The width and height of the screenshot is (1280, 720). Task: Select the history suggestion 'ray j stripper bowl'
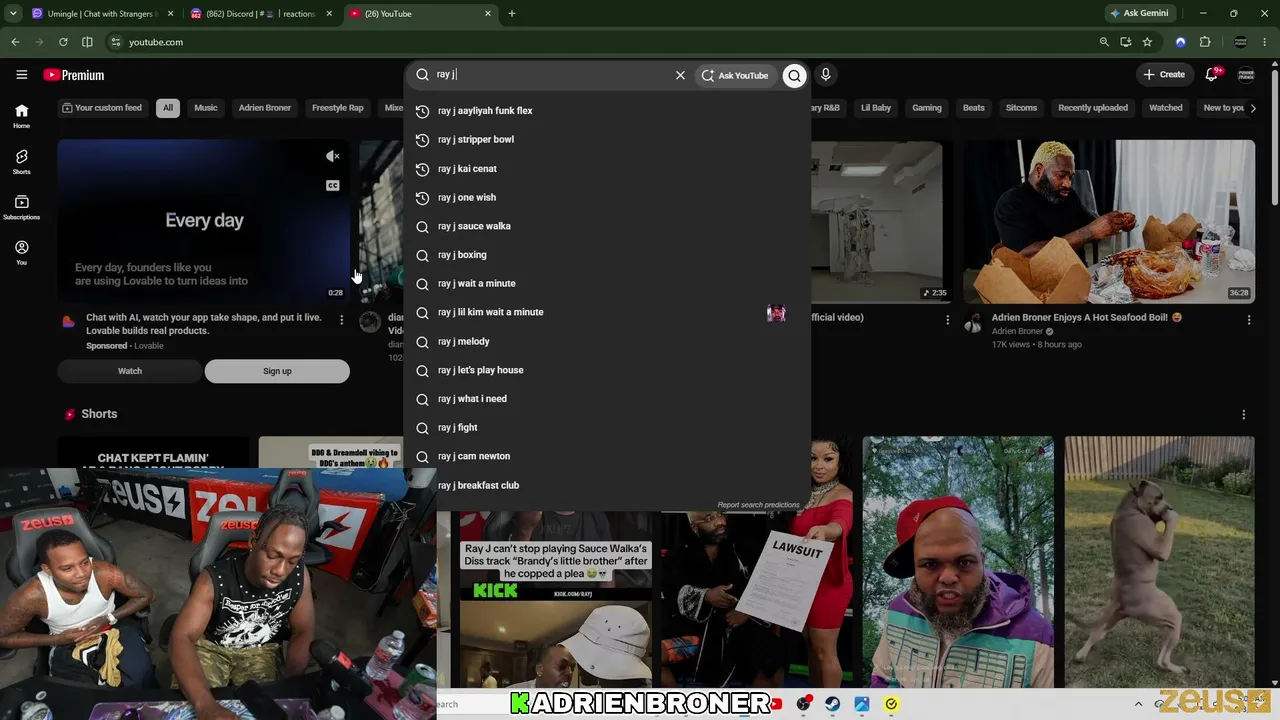point(608,140)
